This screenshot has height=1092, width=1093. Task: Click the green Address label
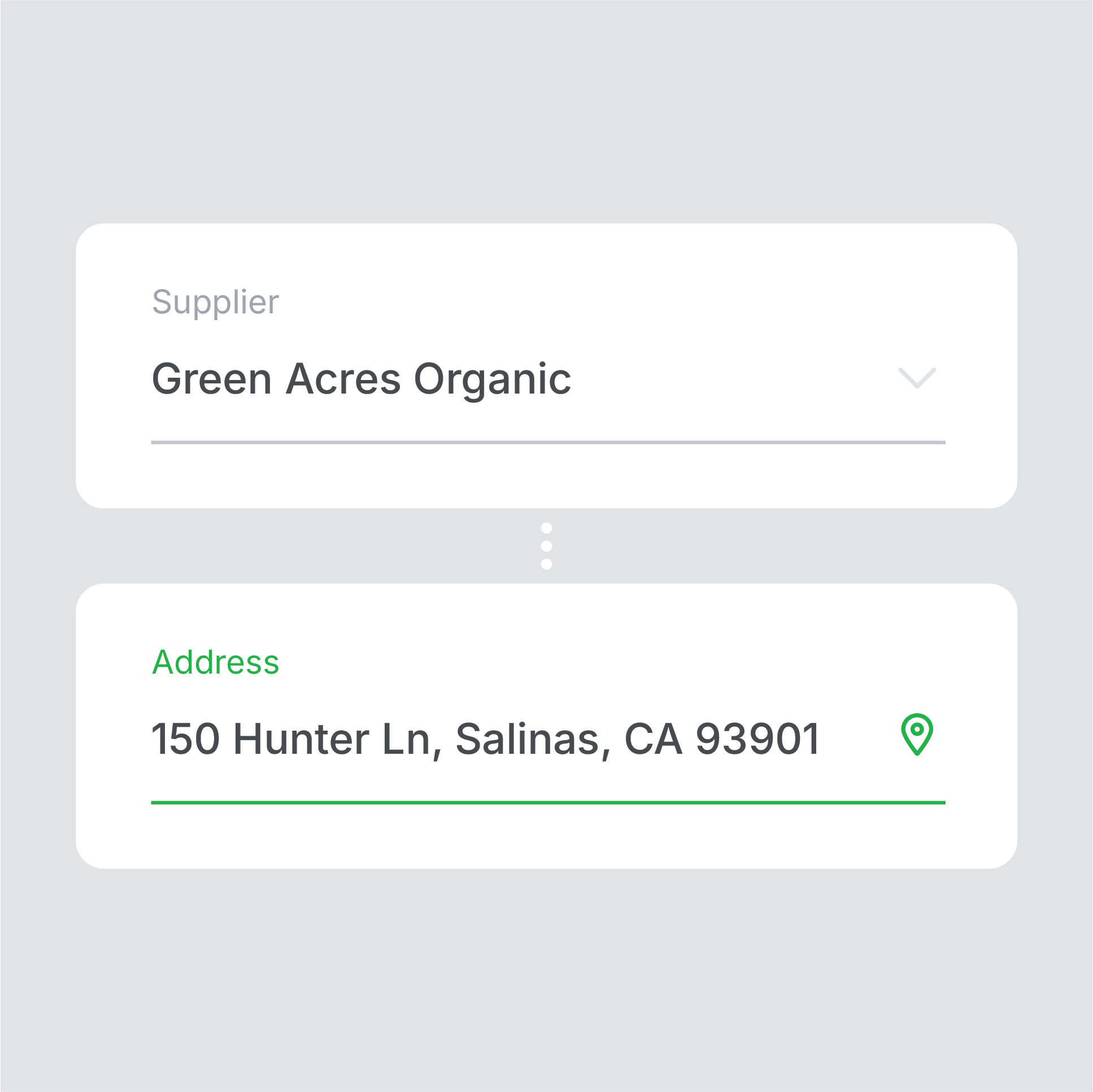coord(216,662)
